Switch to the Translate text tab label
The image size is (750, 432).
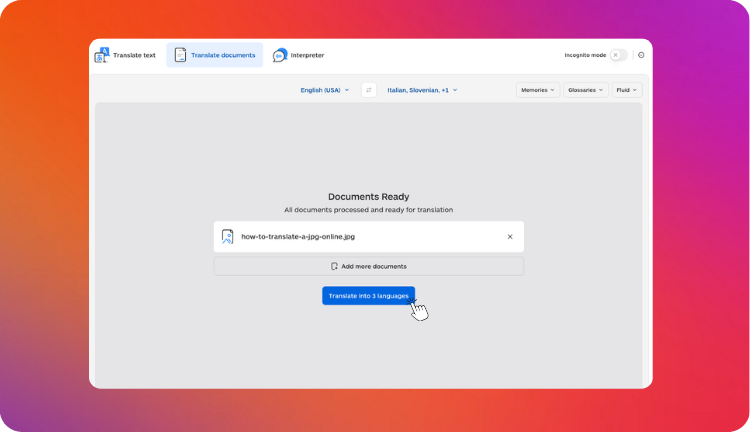pos(135,55)
